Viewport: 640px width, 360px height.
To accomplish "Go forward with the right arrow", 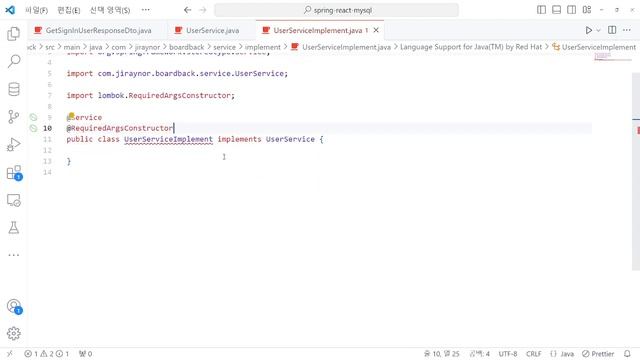I will 203,10.
